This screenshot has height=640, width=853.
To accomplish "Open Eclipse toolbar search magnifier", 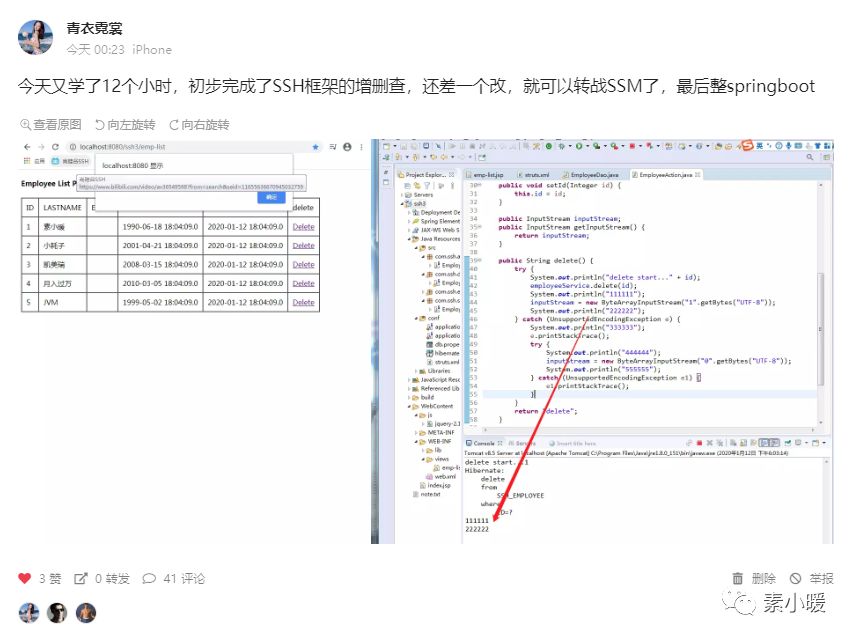I will [809, 157].
